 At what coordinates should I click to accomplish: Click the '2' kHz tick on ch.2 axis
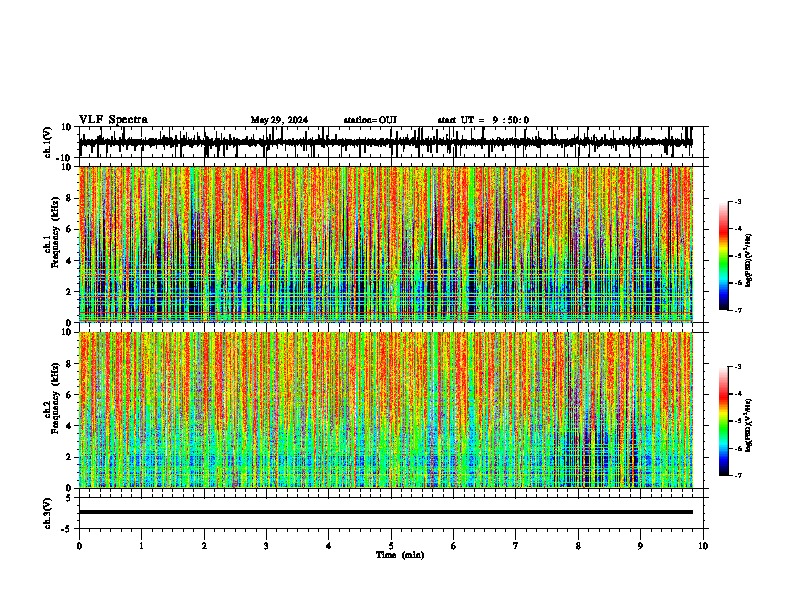pyautogui.click(x=69, y=457)
